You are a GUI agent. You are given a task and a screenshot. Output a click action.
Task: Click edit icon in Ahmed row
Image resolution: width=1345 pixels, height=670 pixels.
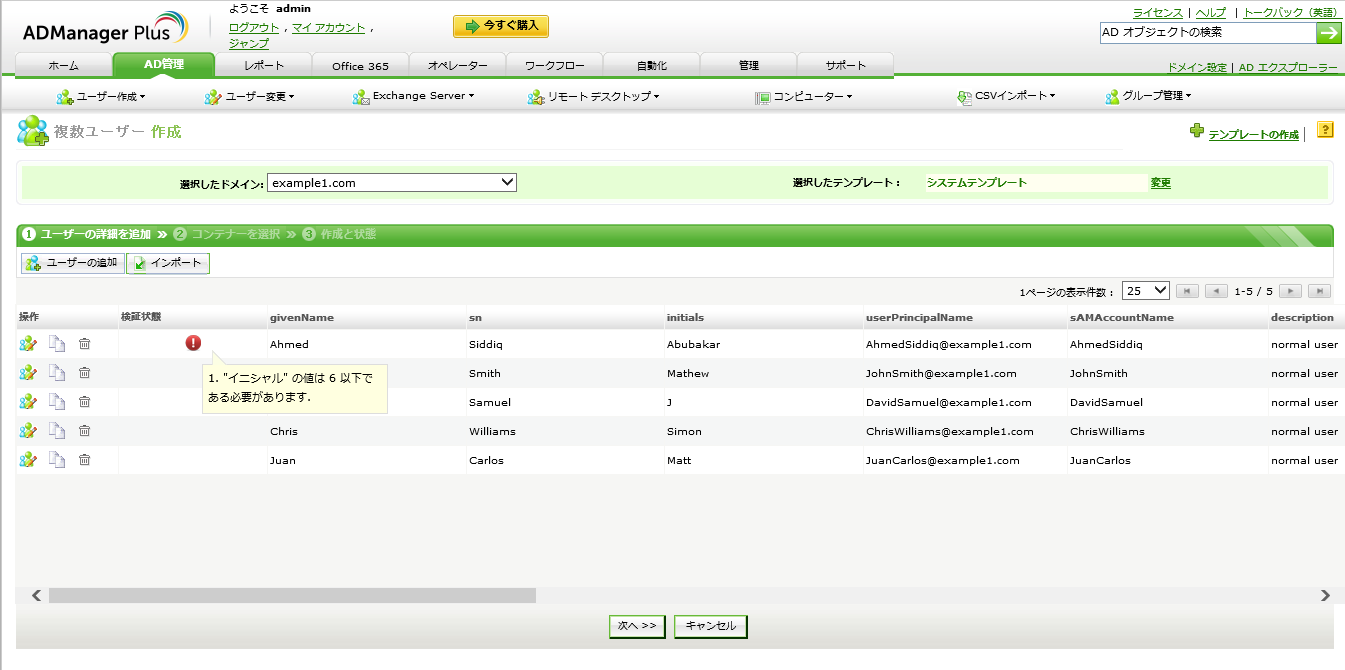tap(28, 344)
